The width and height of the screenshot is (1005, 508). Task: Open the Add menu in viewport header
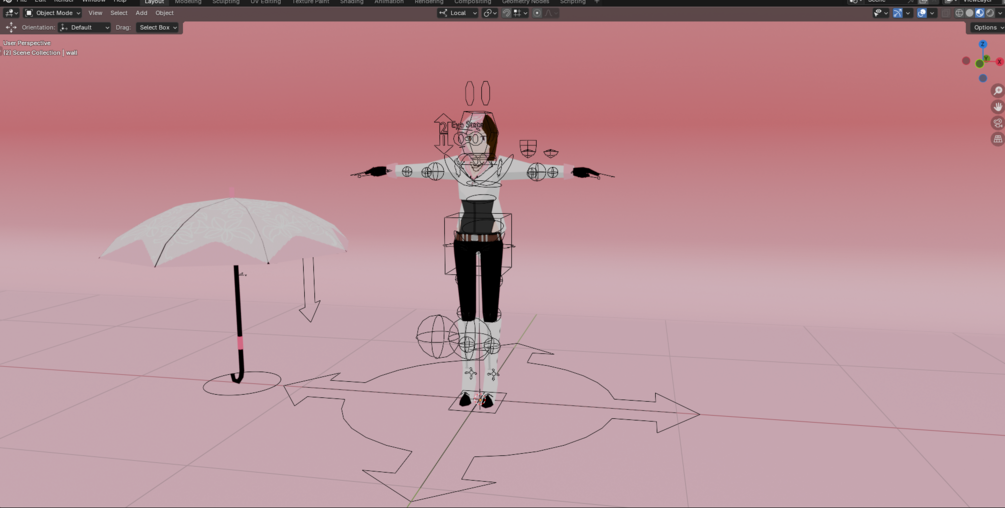pos(141,13)
